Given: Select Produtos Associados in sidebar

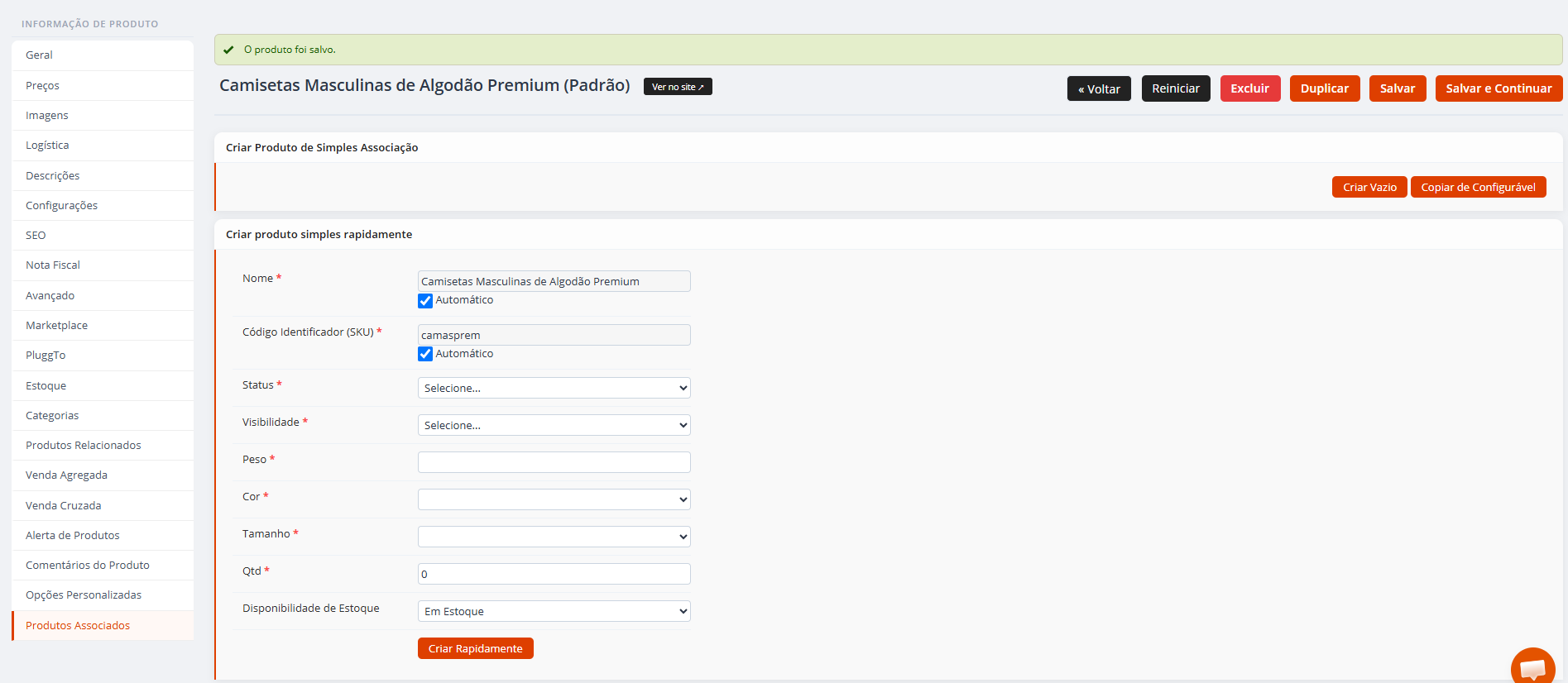Looking at the screenshot, I should pos(103,625).
